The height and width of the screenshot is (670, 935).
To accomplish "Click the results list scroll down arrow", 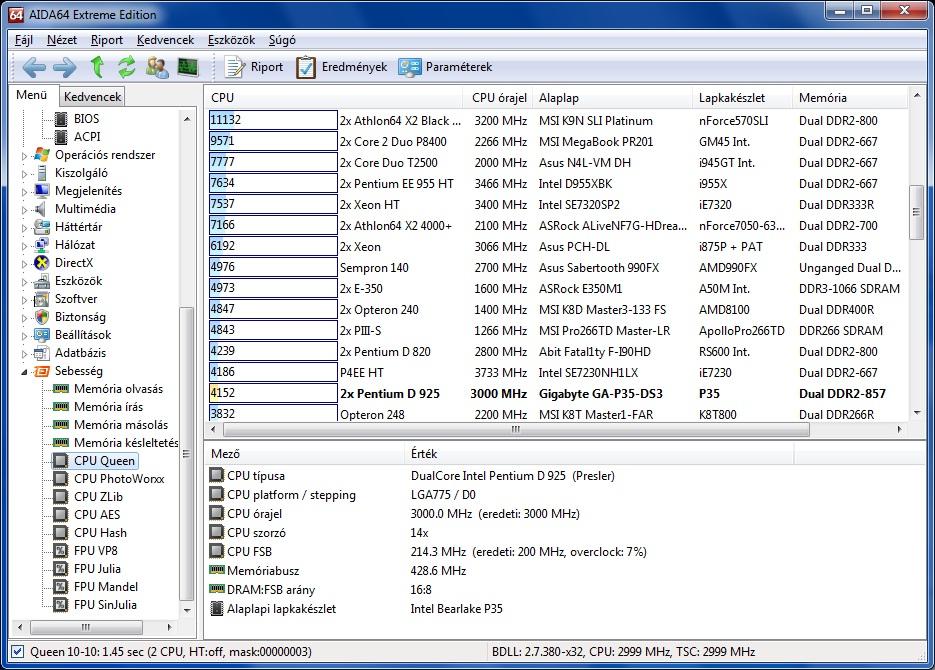I will pyautogui.click(x=917, y=412).
